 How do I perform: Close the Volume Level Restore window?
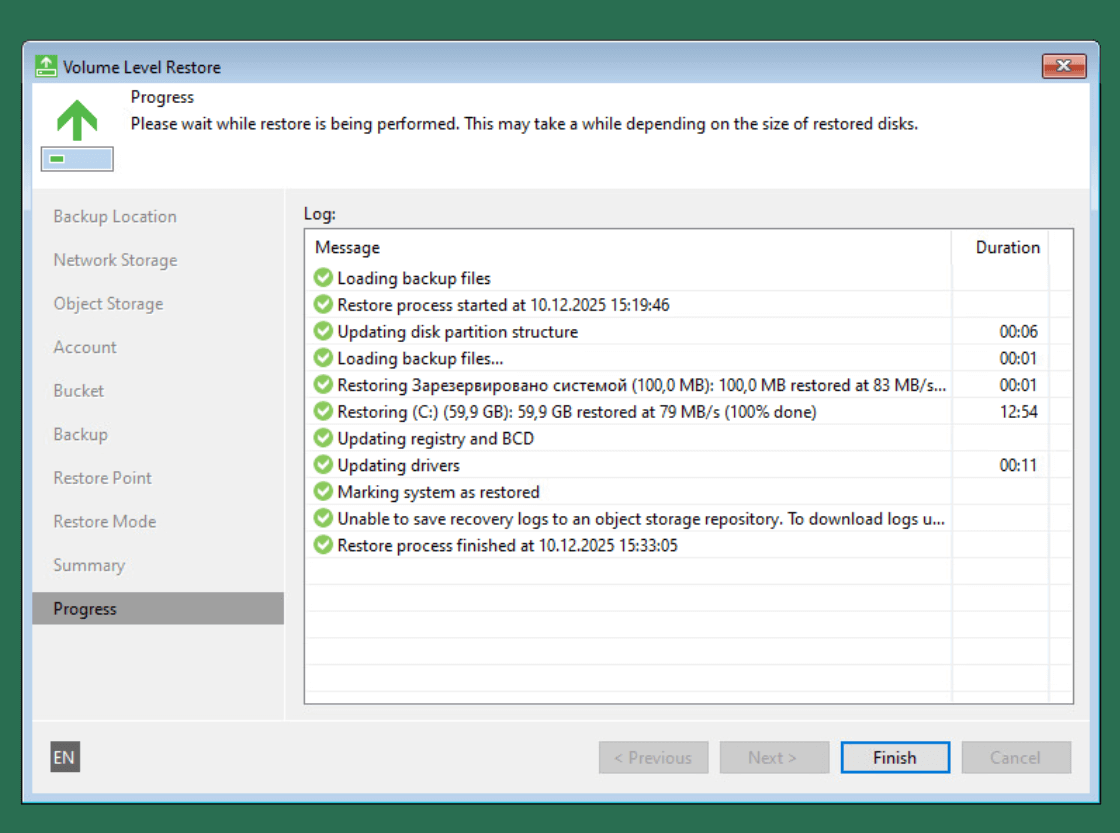[x=1063, y=67]
